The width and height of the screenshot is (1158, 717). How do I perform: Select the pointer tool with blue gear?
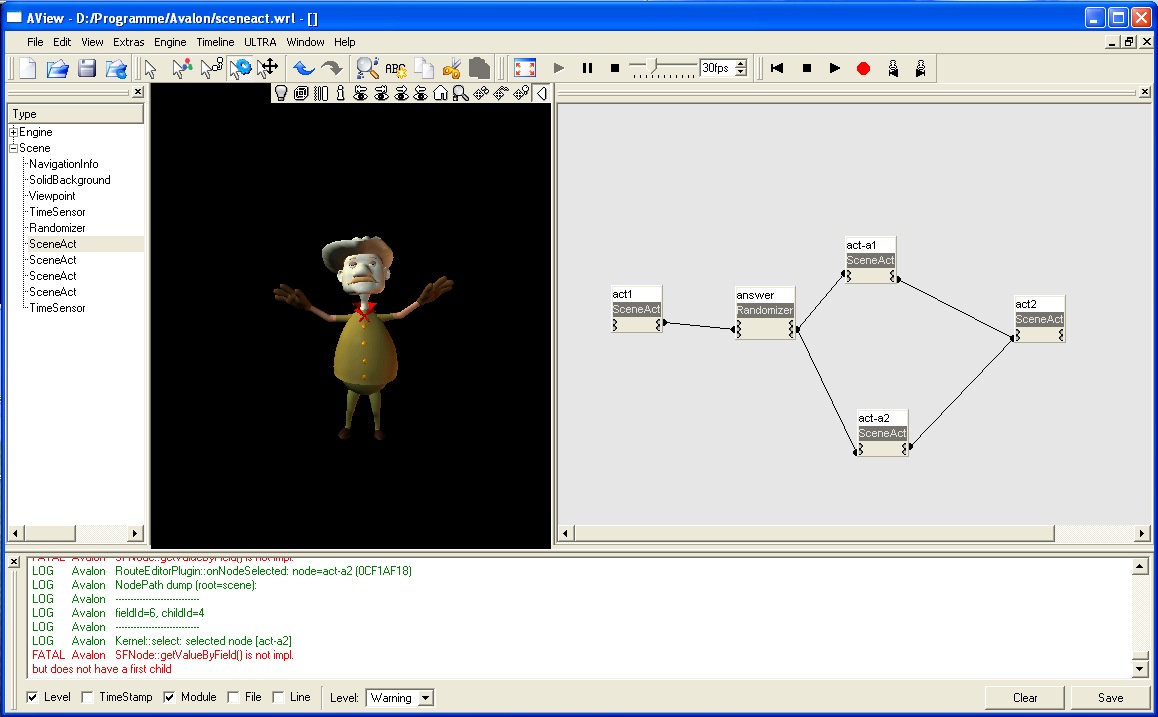coord(240,69)
